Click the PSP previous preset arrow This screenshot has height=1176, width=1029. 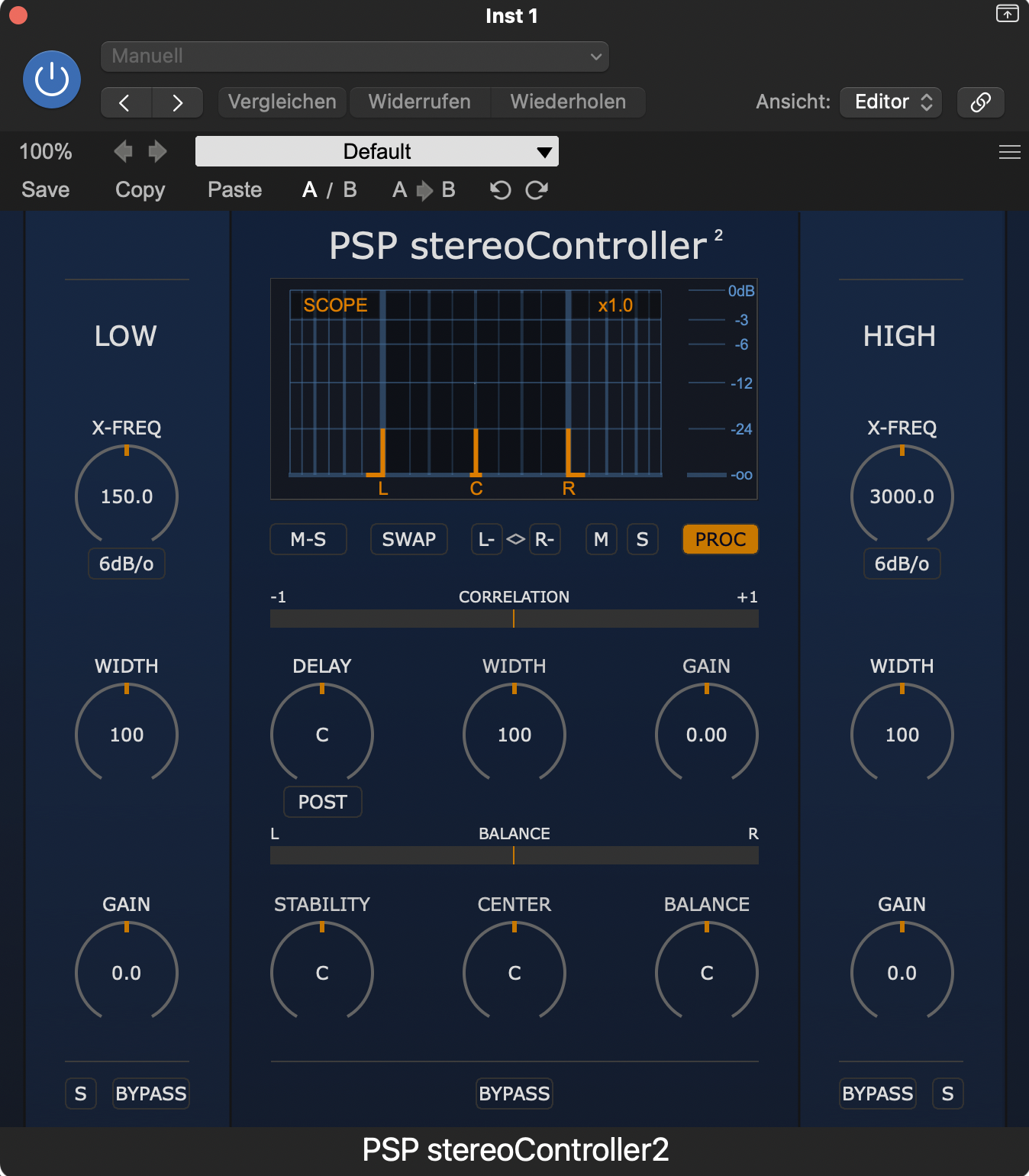pyautogui.click(x=123, y=151)
